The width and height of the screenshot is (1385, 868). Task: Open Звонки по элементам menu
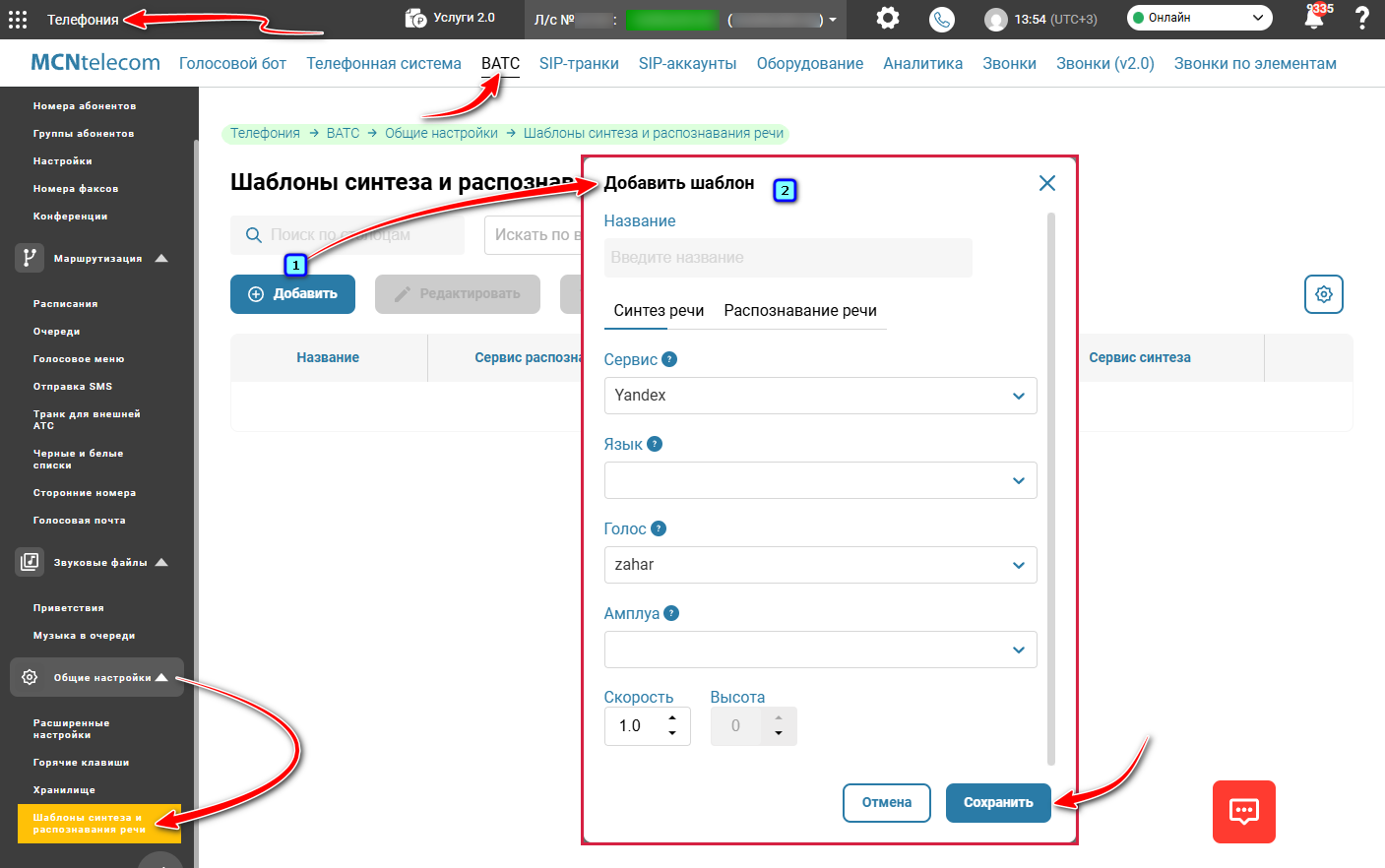1255,63
